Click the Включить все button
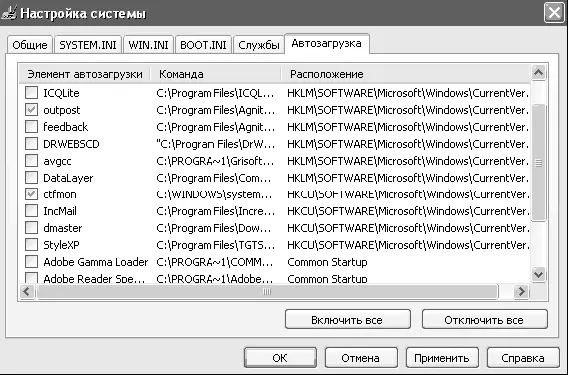 (x=347, y=320)
